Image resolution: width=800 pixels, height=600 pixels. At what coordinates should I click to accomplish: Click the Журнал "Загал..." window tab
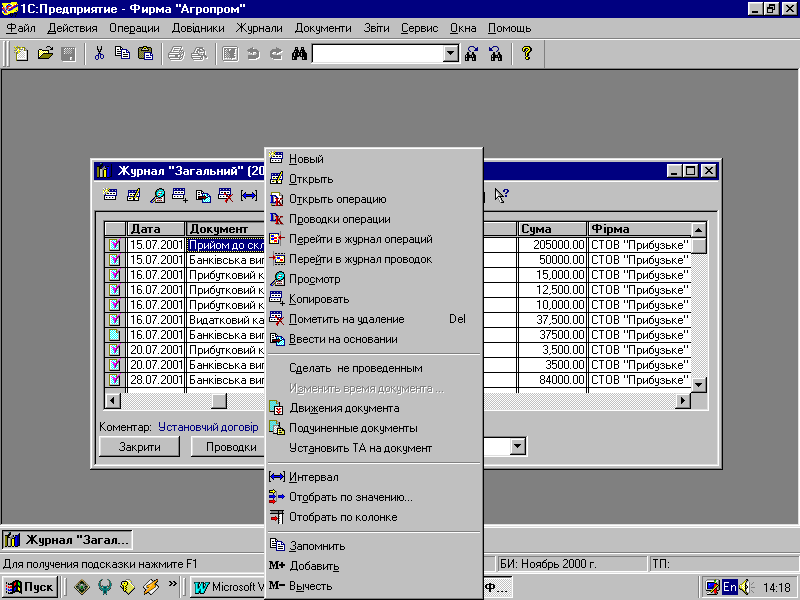[x=67, y=540]
